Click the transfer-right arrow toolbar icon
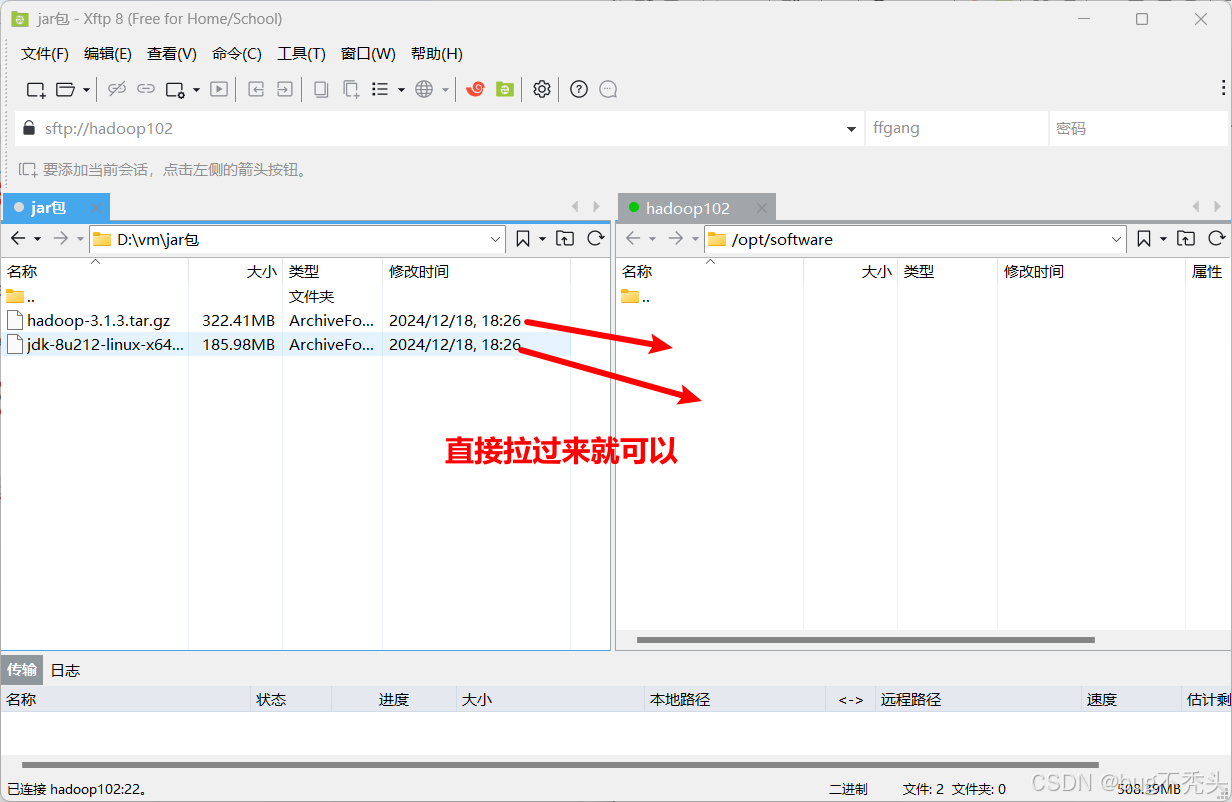Screen dimensions: 1232x802 285,89
